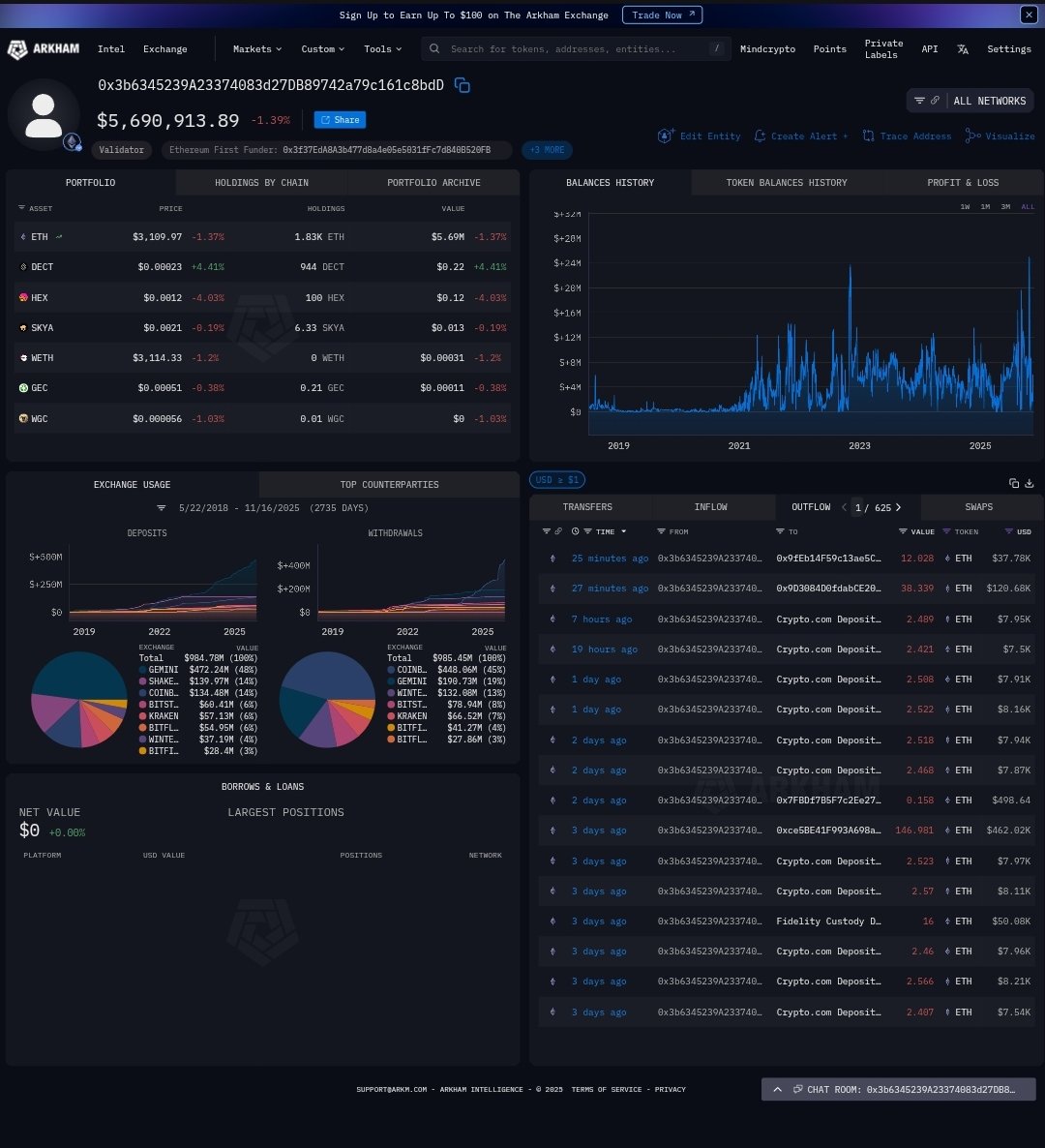Click the Ethereum First Funder address tag
Image resolution: width=1045 pixels, height=1148 pixels.
(x=337, y=149)
